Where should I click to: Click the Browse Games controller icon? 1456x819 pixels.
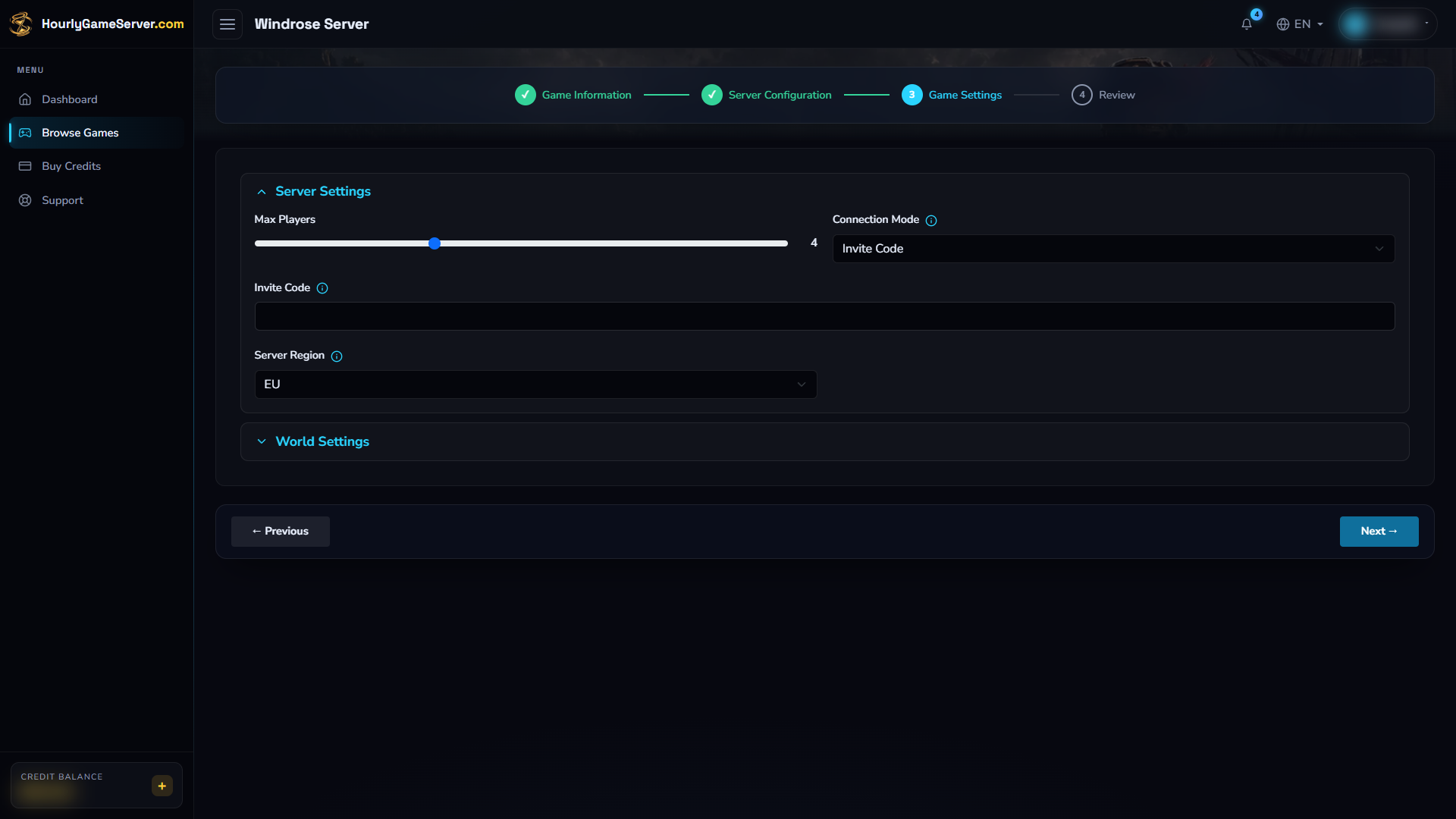[25, 133]
